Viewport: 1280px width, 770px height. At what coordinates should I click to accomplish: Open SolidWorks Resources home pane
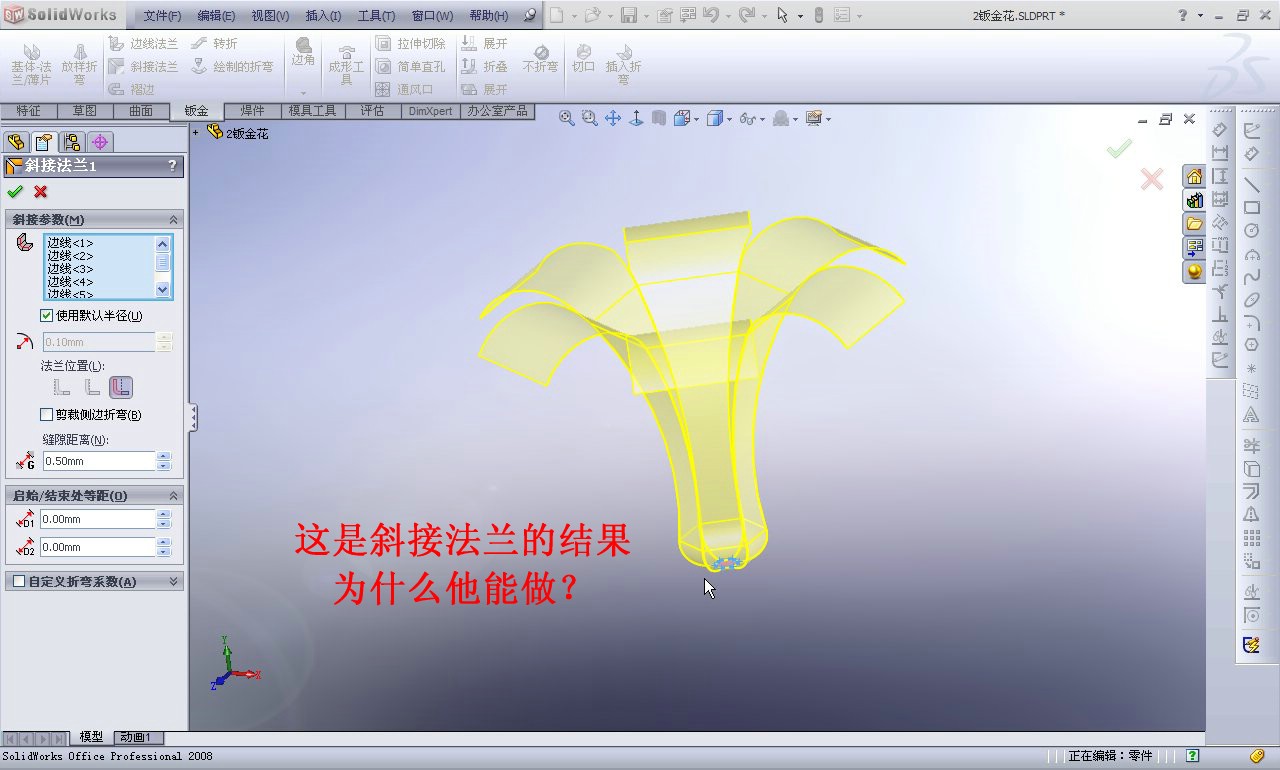pos(1194,176)
